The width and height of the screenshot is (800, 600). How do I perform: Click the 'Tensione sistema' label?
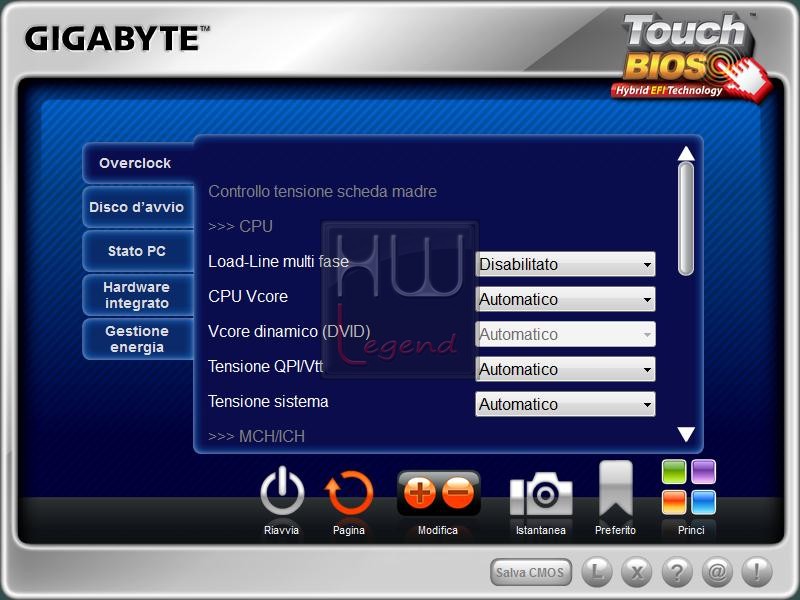(x=268, y=402)
